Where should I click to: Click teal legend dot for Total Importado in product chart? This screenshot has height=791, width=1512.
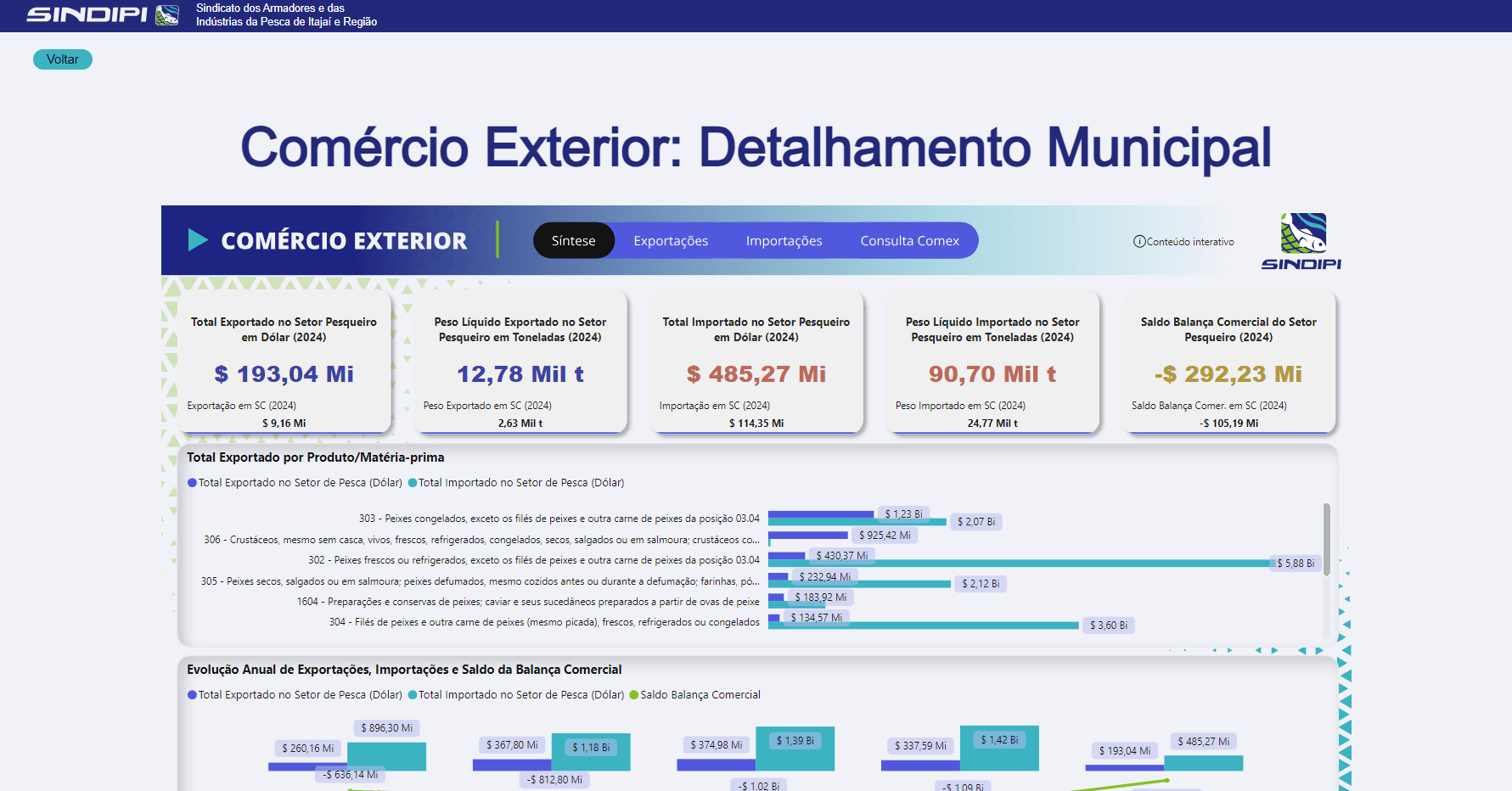point(413,483)
